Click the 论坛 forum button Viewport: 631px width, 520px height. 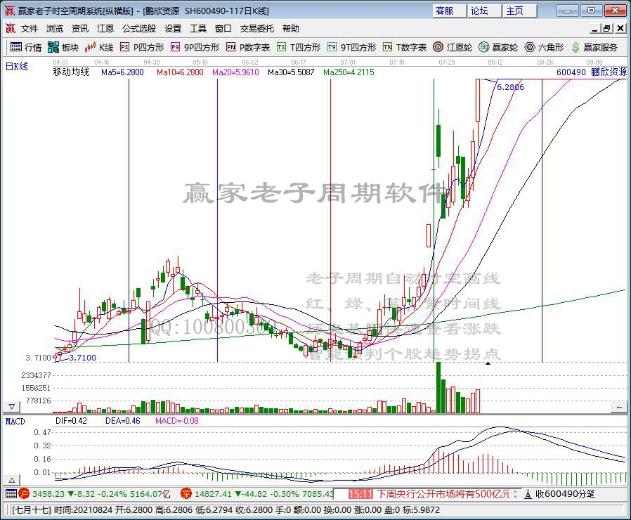pos(485,11)
